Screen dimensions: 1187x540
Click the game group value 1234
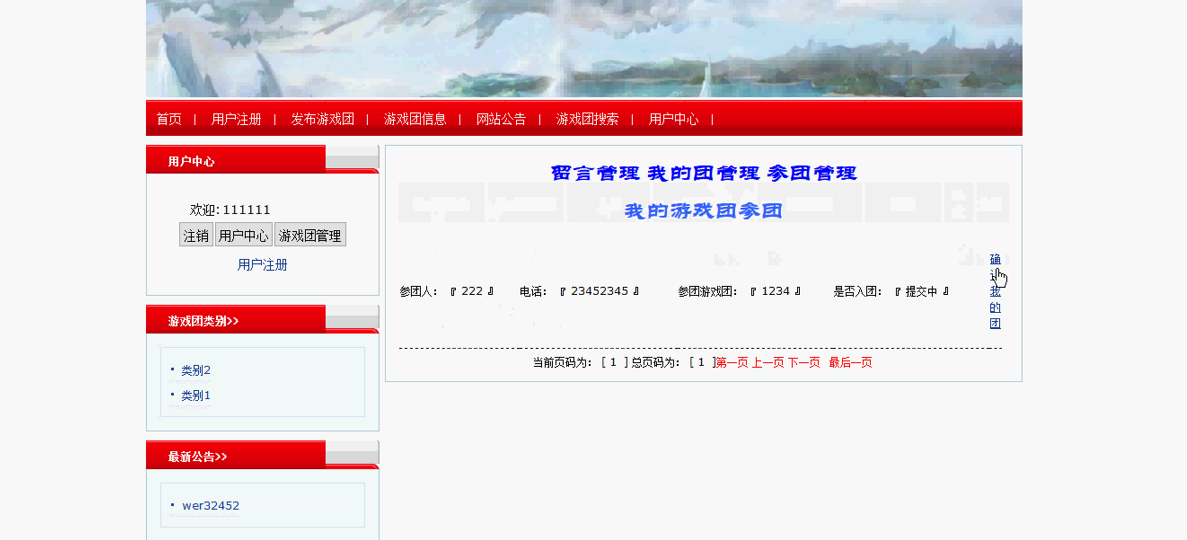775,291
